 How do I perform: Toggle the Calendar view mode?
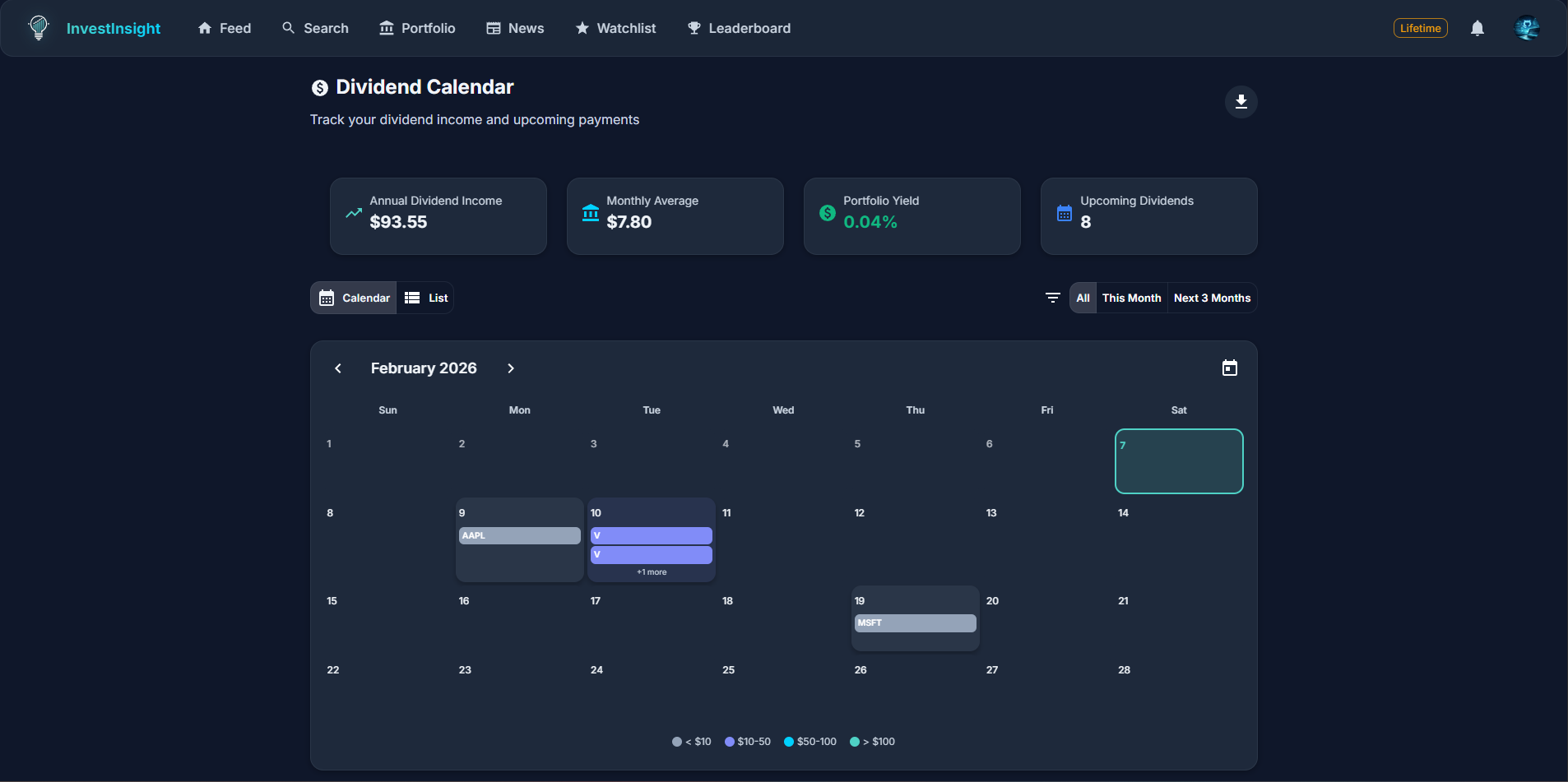(353, 297)
